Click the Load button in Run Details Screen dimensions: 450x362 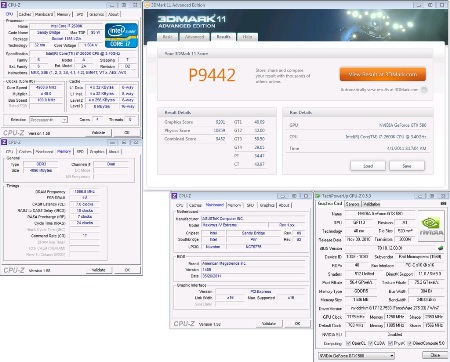coord(368,166)
